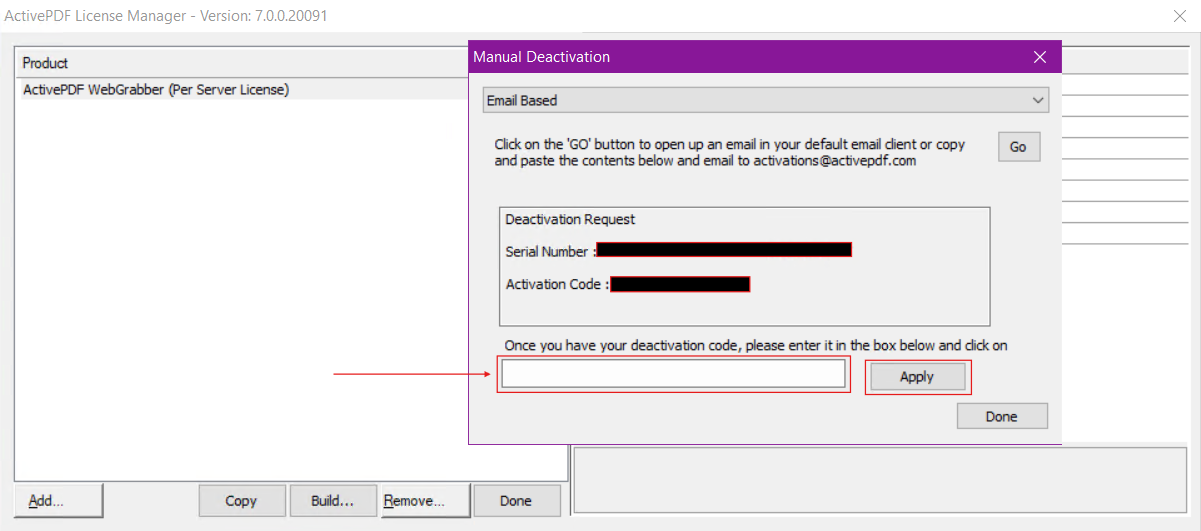Close the ActivePDF License Manager window
Image resolution: width=1201 pixels, height=531 pixels.
pos(1179,15)
